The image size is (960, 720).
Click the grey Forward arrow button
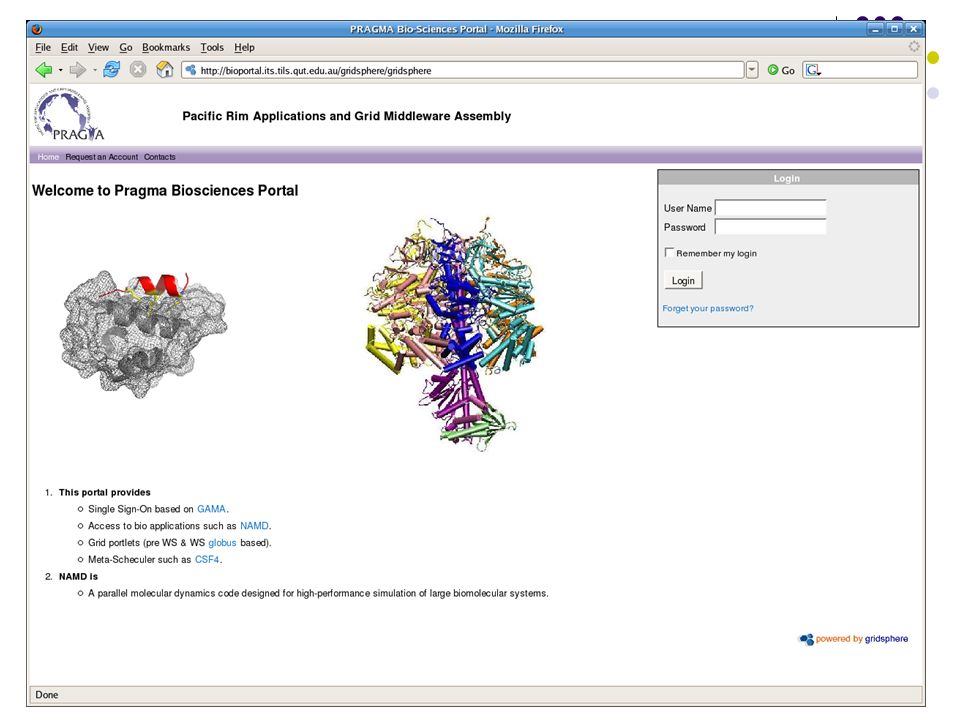78,70
